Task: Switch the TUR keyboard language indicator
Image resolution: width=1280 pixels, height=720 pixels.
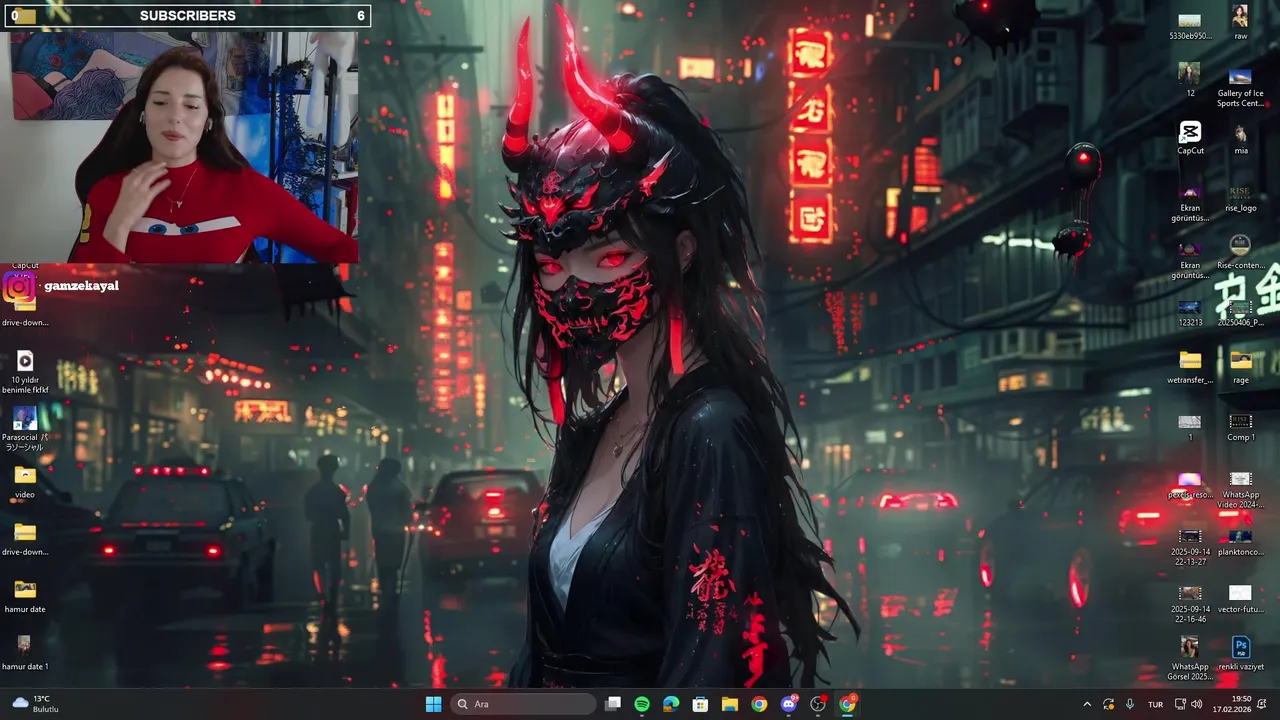Action: click(1156, 704)
